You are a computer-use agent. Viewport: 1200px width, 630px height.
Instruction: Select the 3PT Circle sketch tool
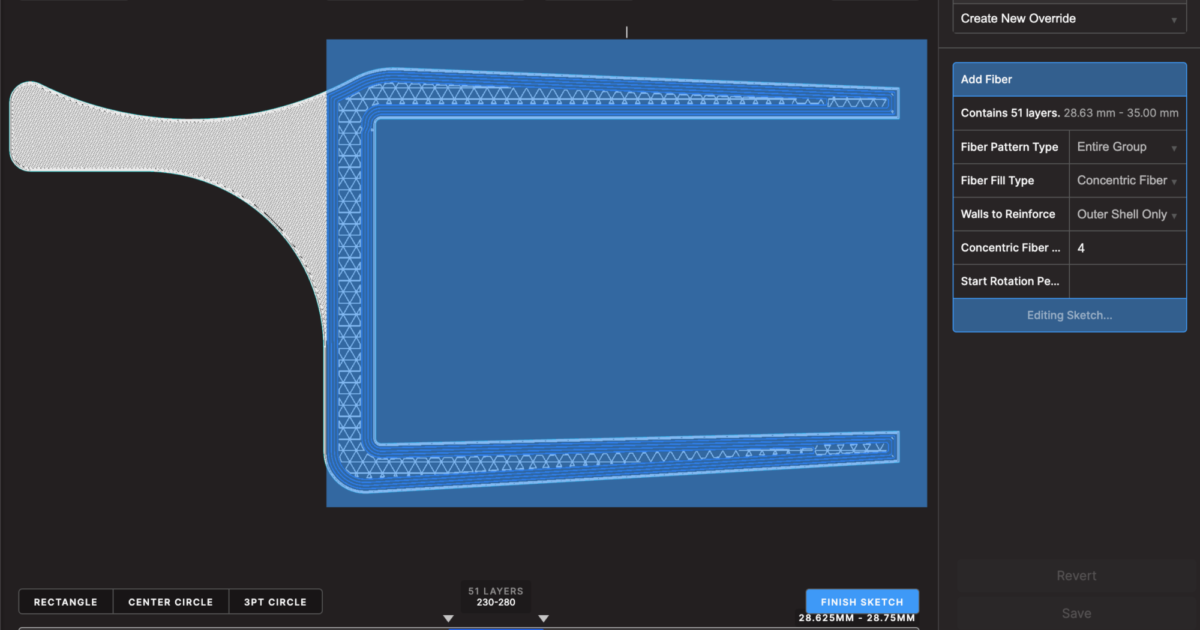[276, 601]
